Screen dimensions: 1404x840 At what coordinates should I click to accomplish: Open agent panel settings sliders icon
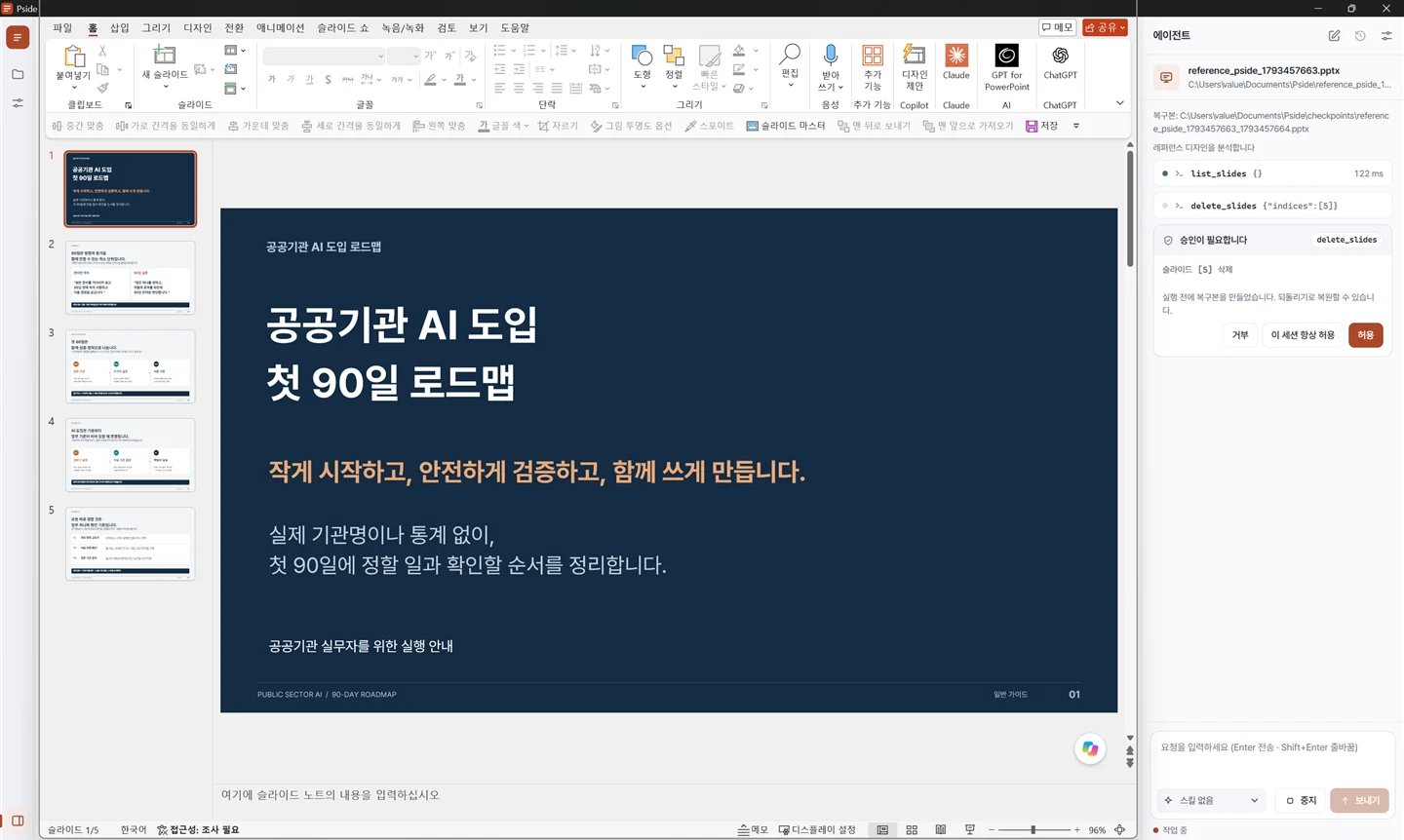[x=1386, y=35]
